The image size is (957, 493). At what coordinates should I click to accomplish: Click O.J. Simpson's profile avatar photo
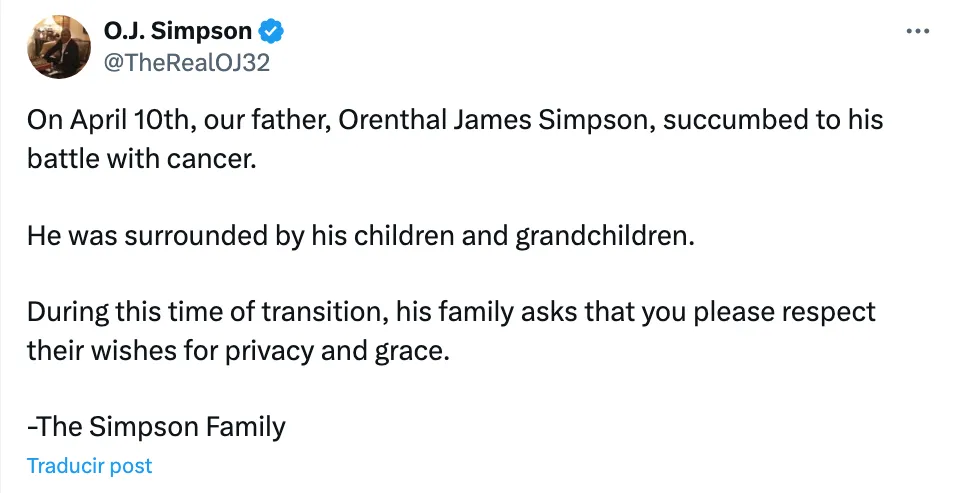pos(59,47)
